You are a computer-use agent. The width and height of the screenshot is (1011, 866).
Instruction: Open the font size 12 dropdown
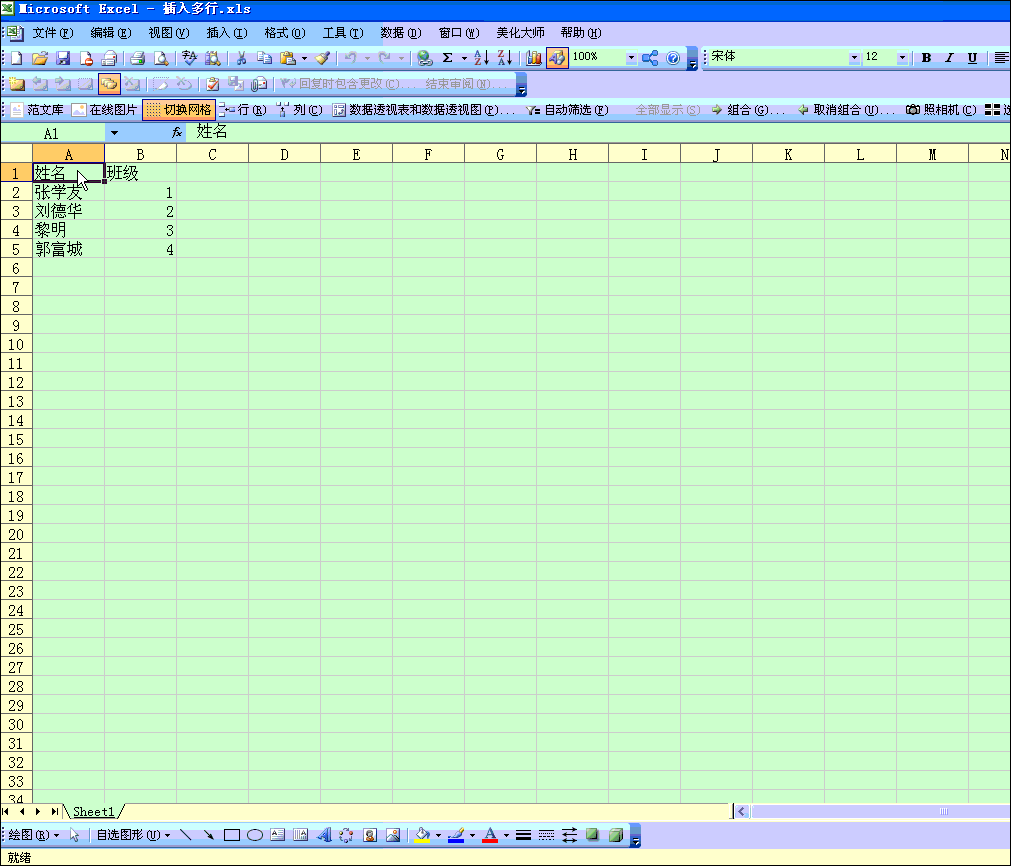click(902, 58)
